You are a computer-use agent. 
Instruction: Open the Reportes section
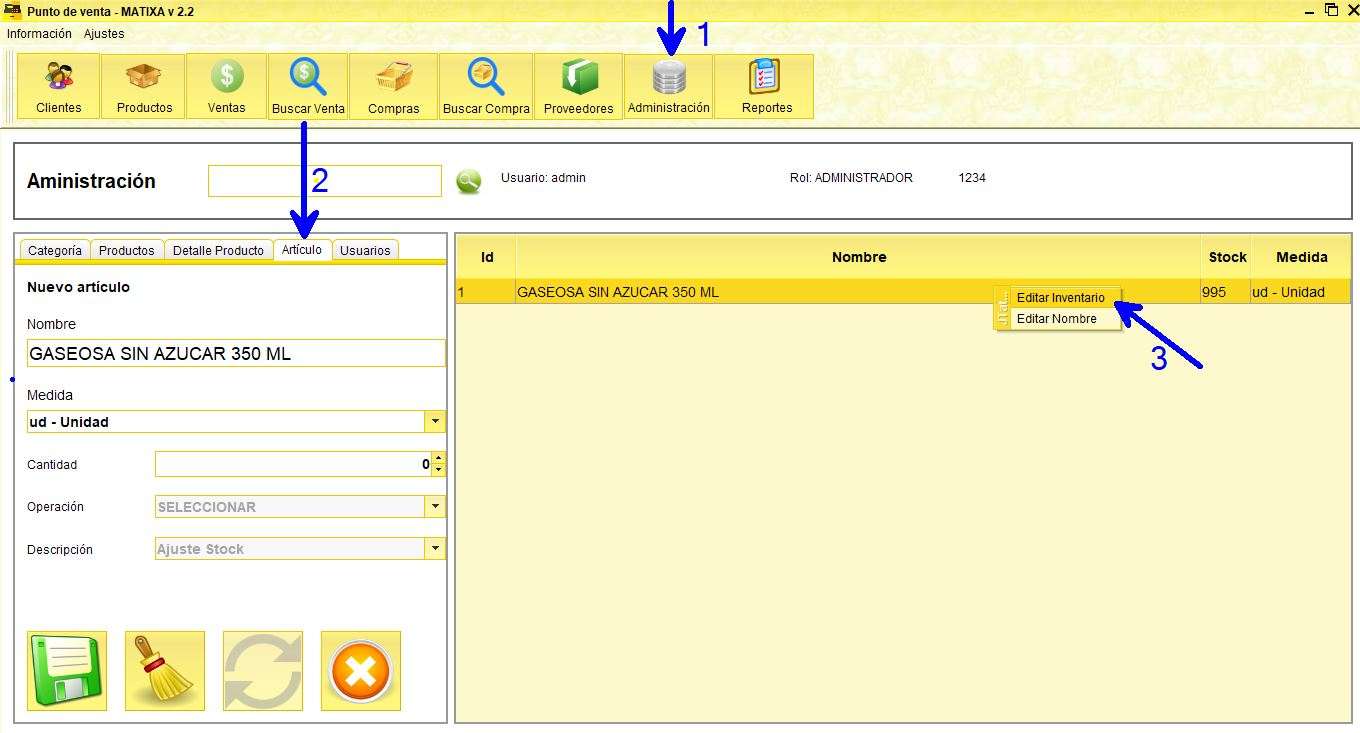point(763,85)
